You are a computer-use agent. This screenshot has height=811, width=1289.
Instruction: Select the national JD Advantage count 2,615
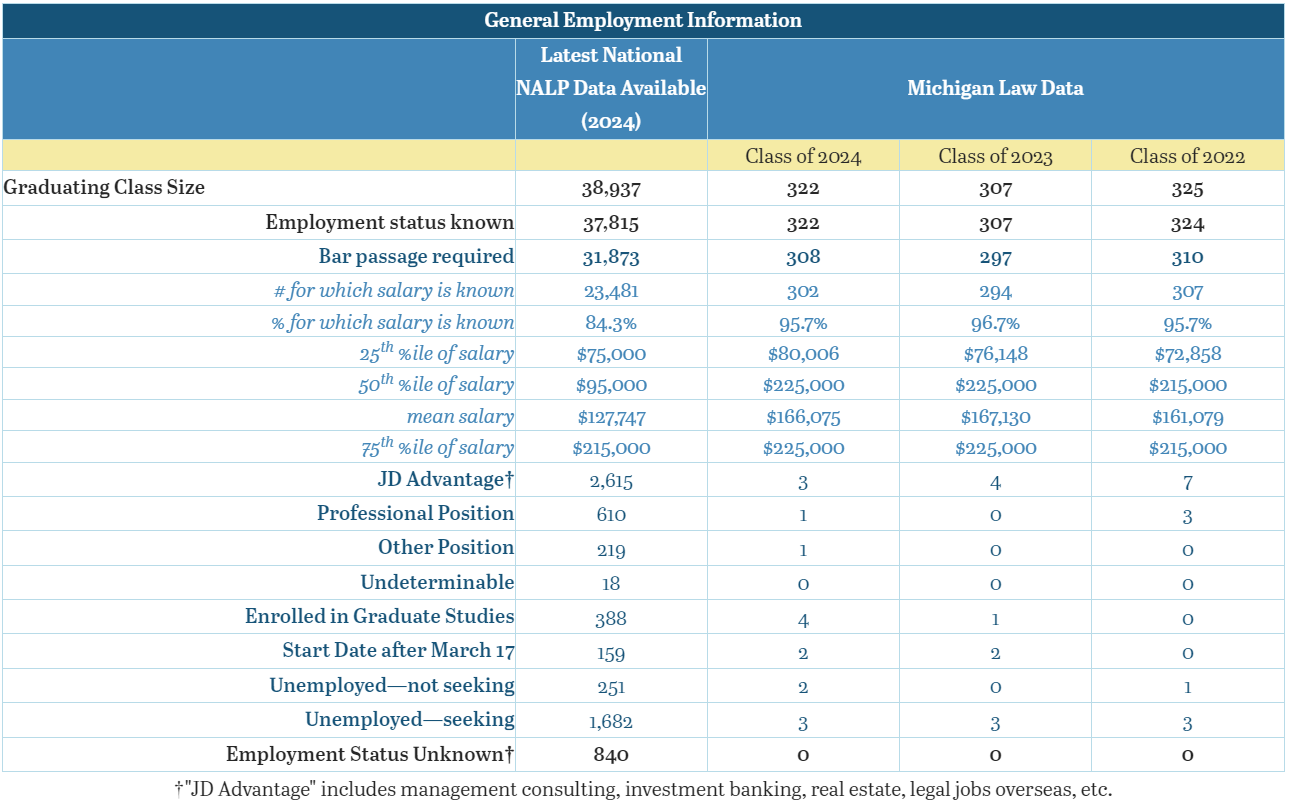611,482
